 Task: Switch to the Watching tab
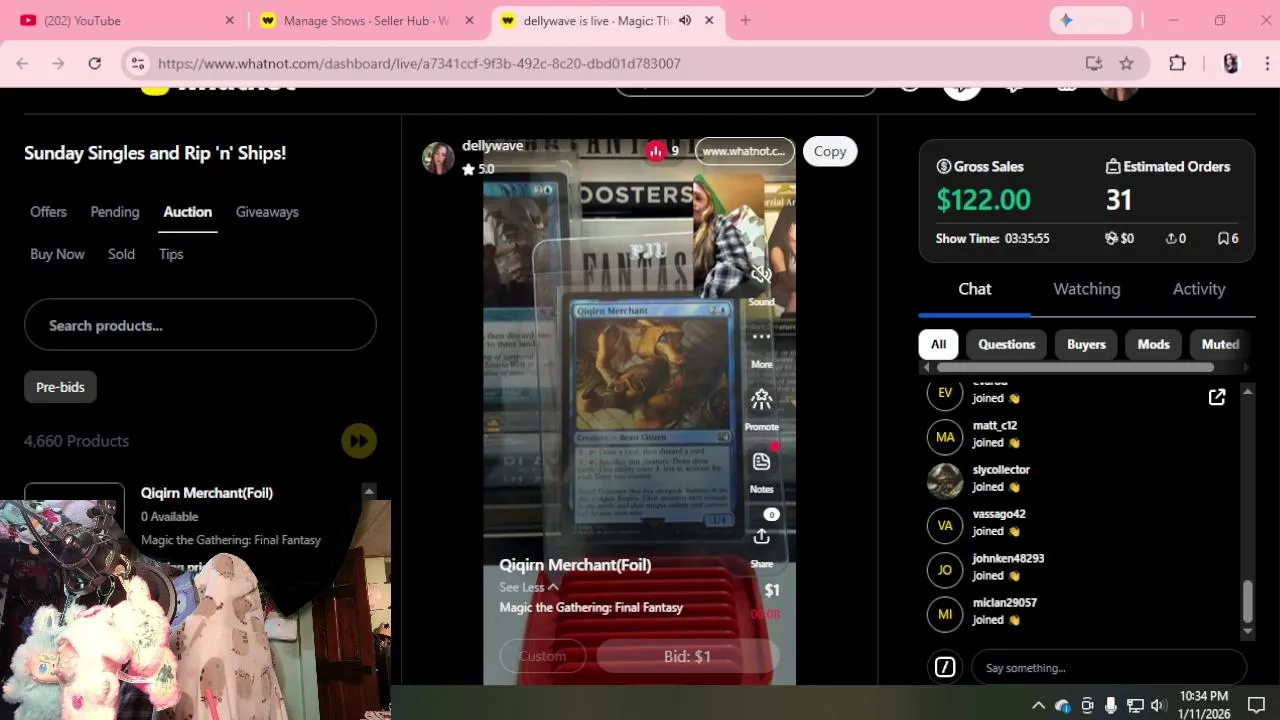point(1087,289)
